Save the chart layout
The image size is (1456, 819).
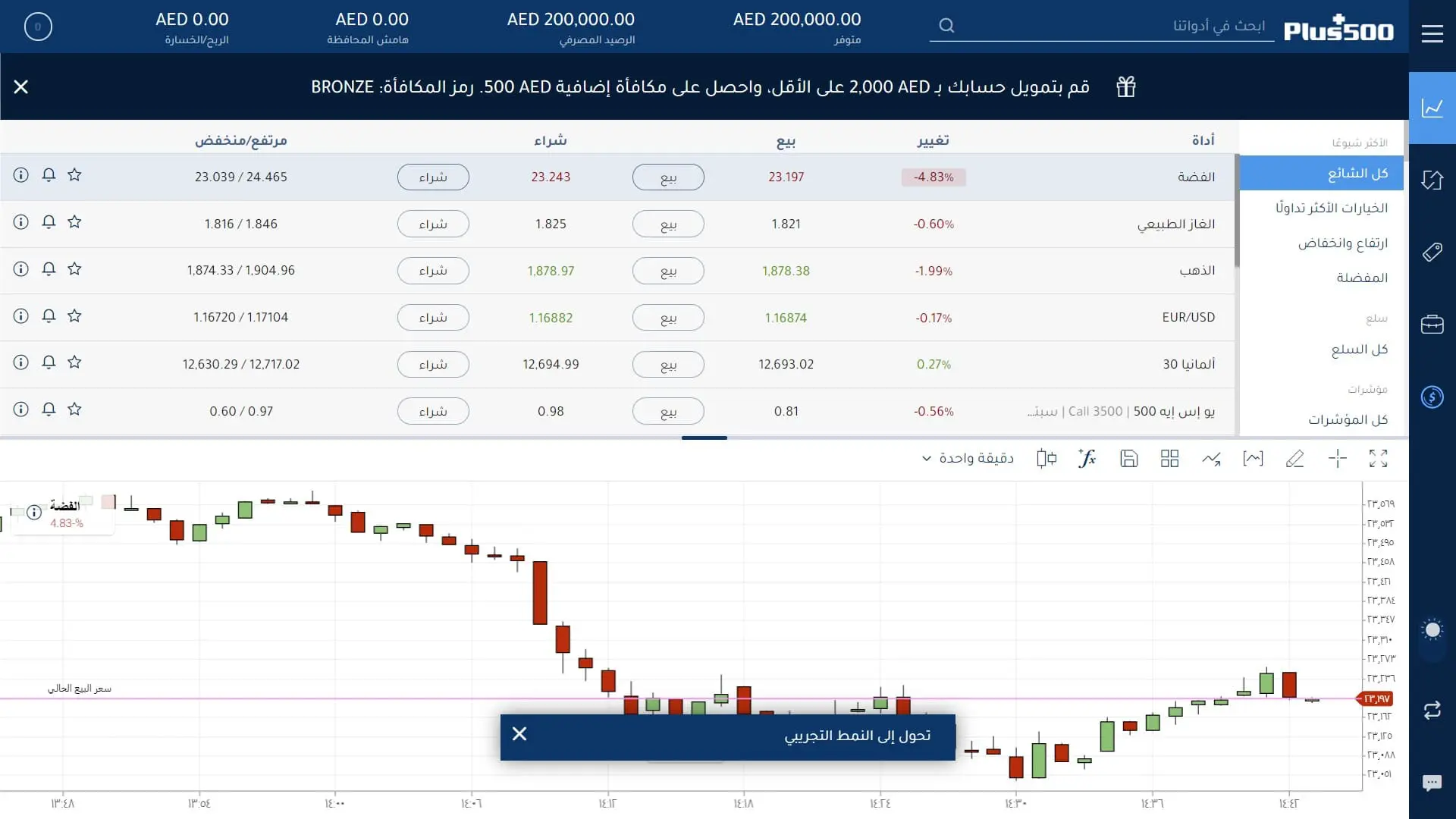[x=1128, y=459]
